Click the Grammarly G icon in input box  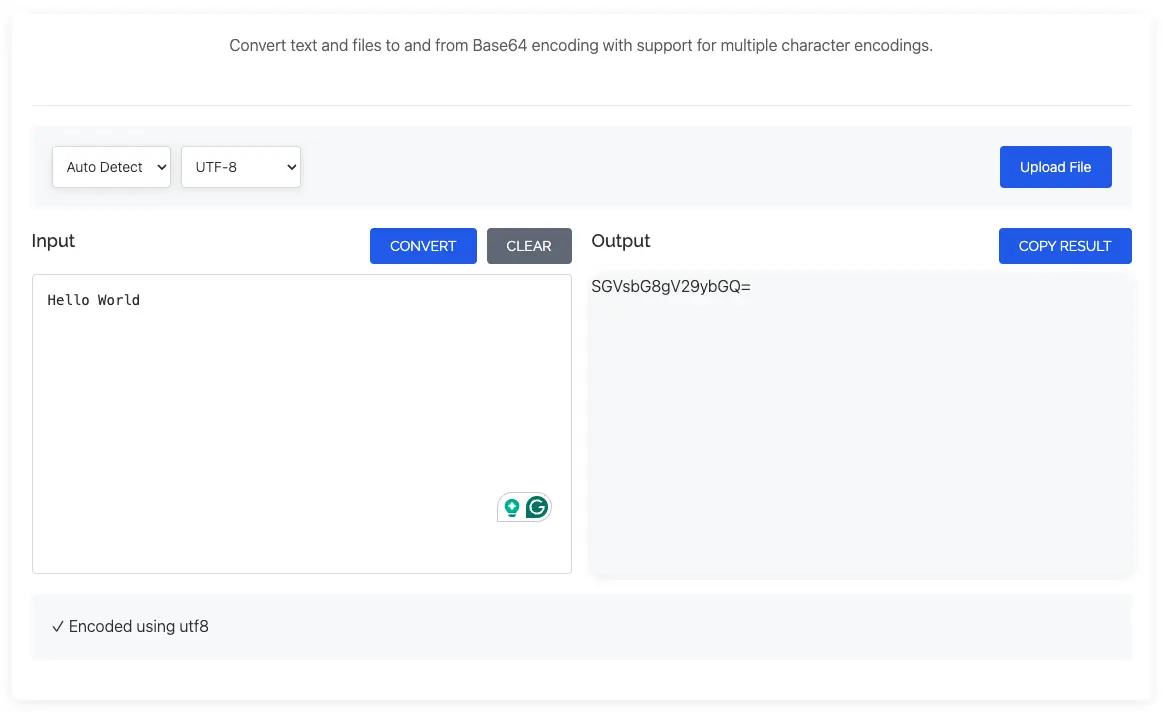pos(538,507)
